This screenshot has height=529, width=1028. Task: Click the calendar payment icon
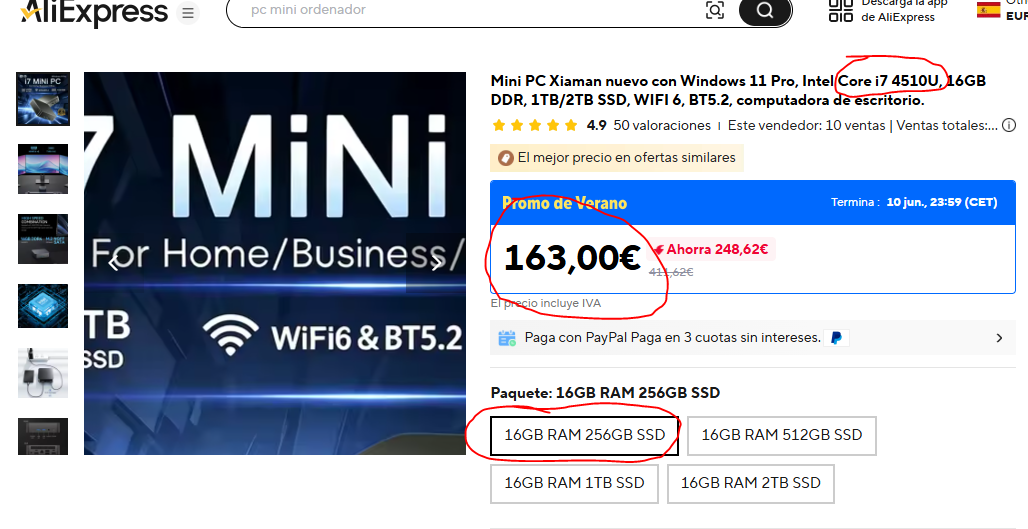[x=507, y=338]
